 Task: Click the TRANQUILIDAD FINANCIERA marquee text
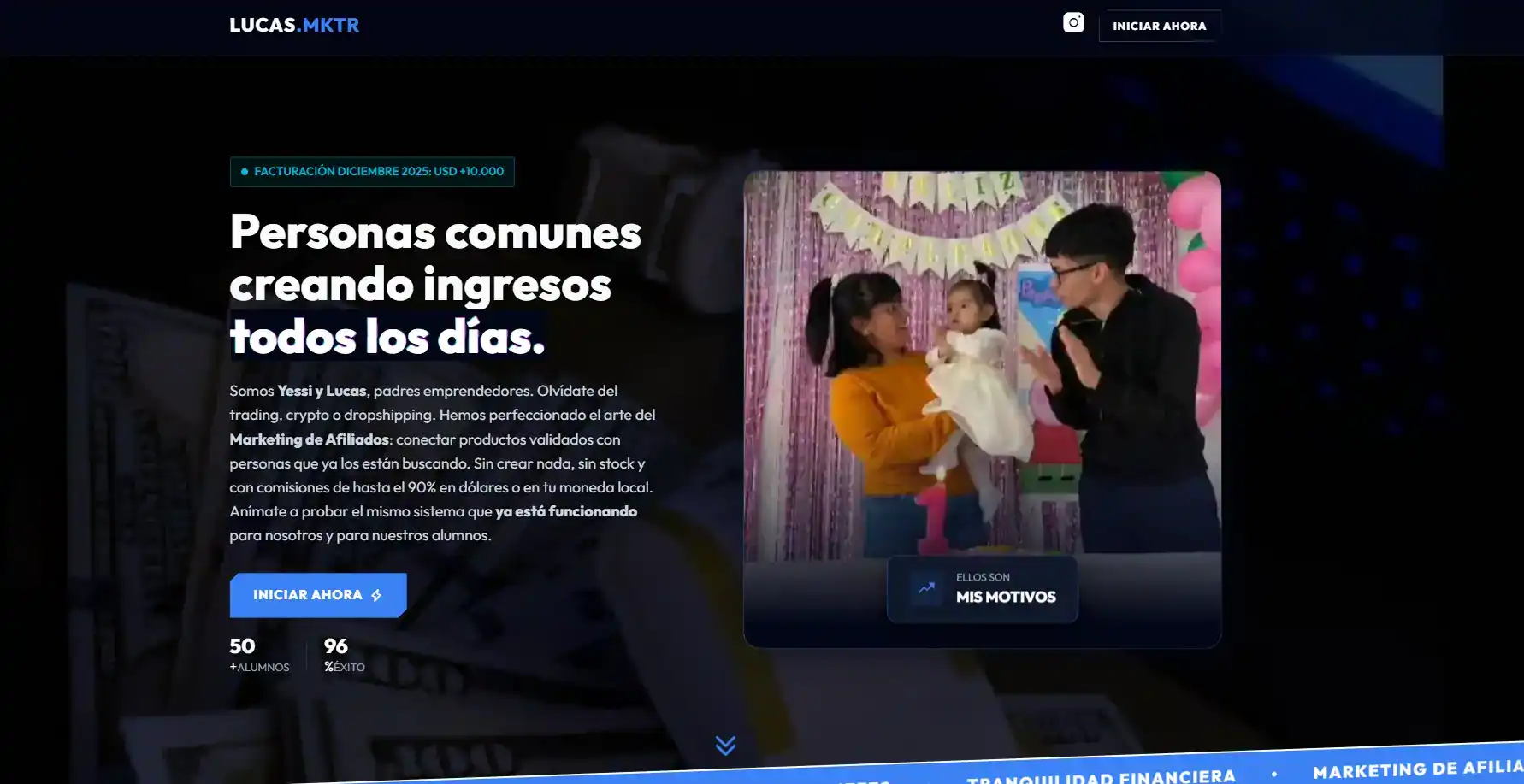(1101, 776)
